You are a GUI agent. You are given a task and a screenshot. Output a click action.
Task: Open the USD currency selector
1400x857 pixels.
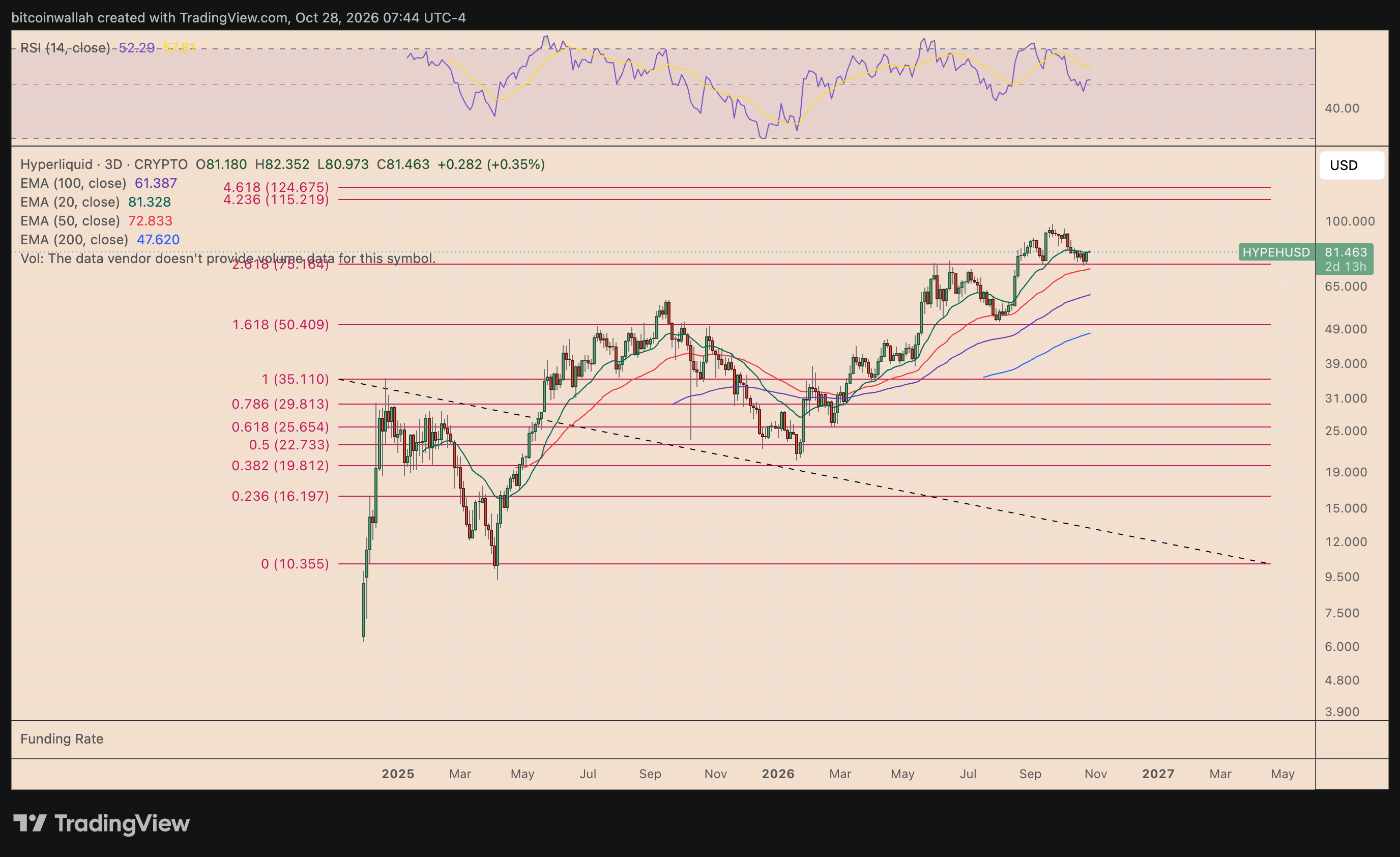[x=1351, y=165]
